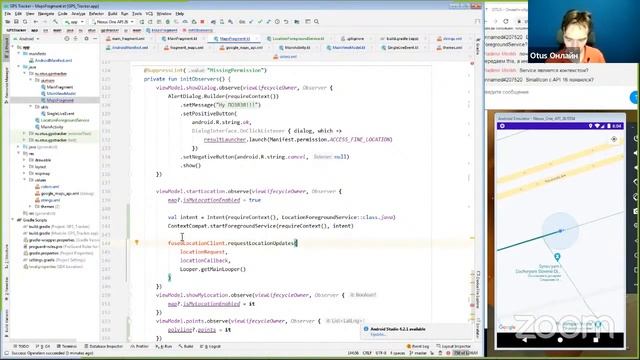Click the yellow intention lightbulb in gutter
The height and width of the screenshot is (360, 640).
click(137, 242)
